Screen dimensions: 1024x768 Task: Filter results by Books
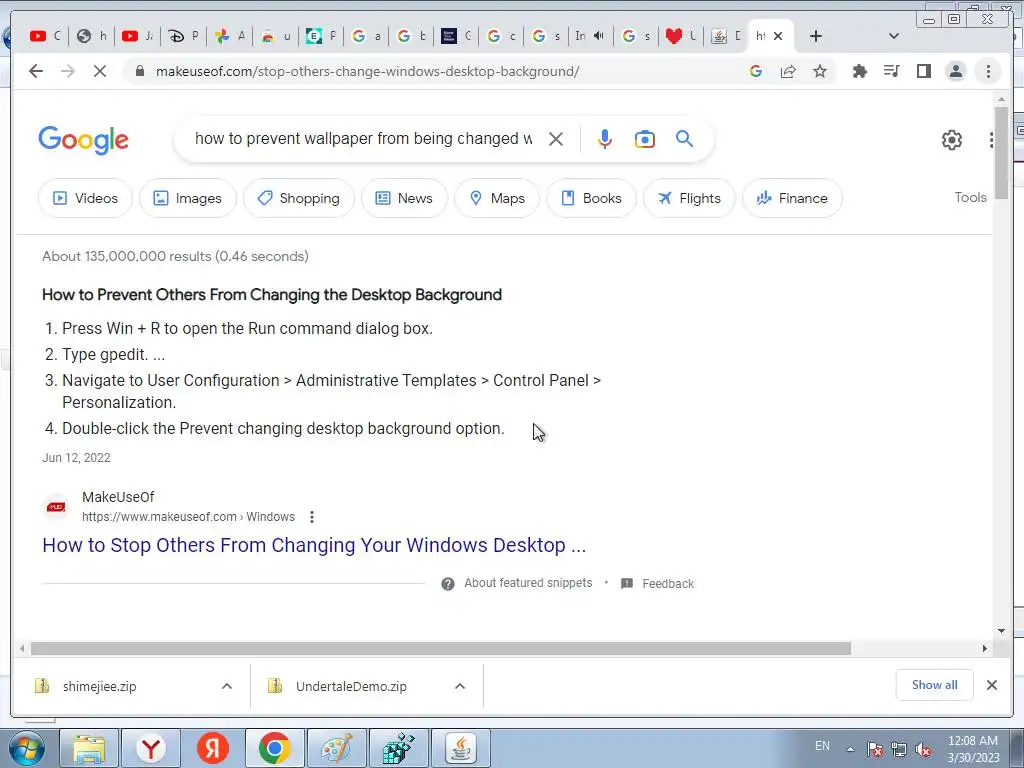click(592, 198)
